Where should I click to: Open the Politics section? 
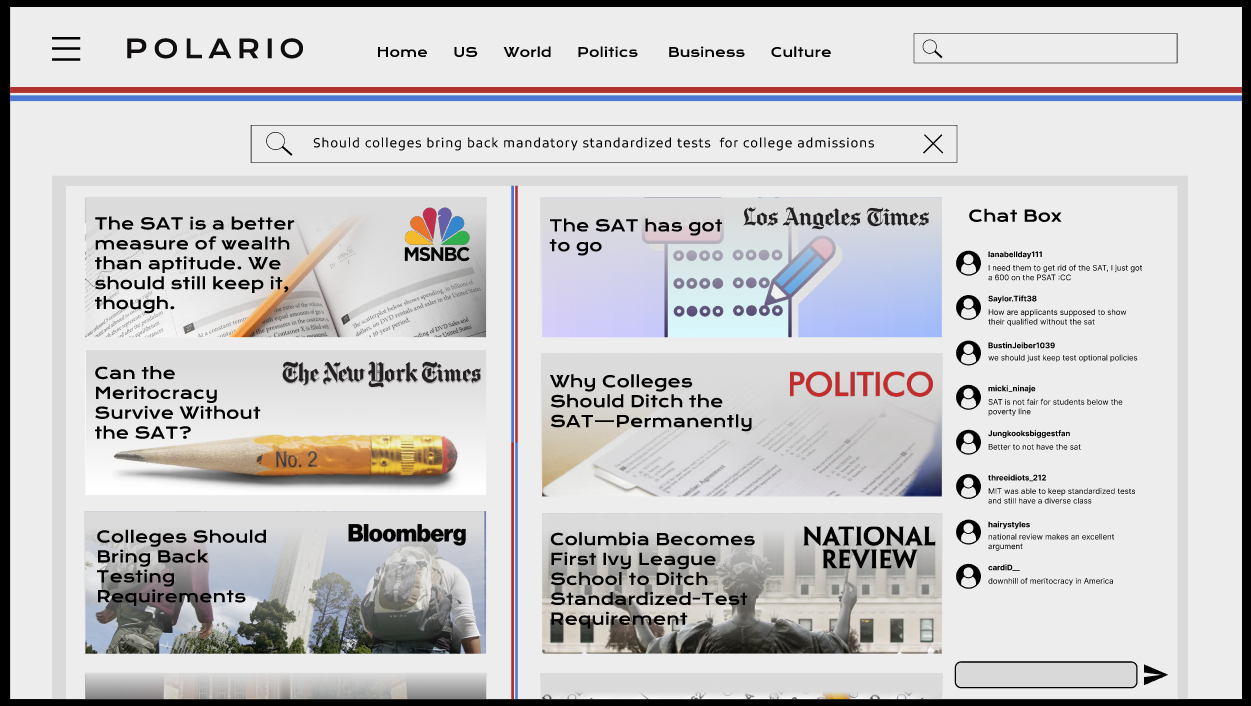click(x=607, y=52)
